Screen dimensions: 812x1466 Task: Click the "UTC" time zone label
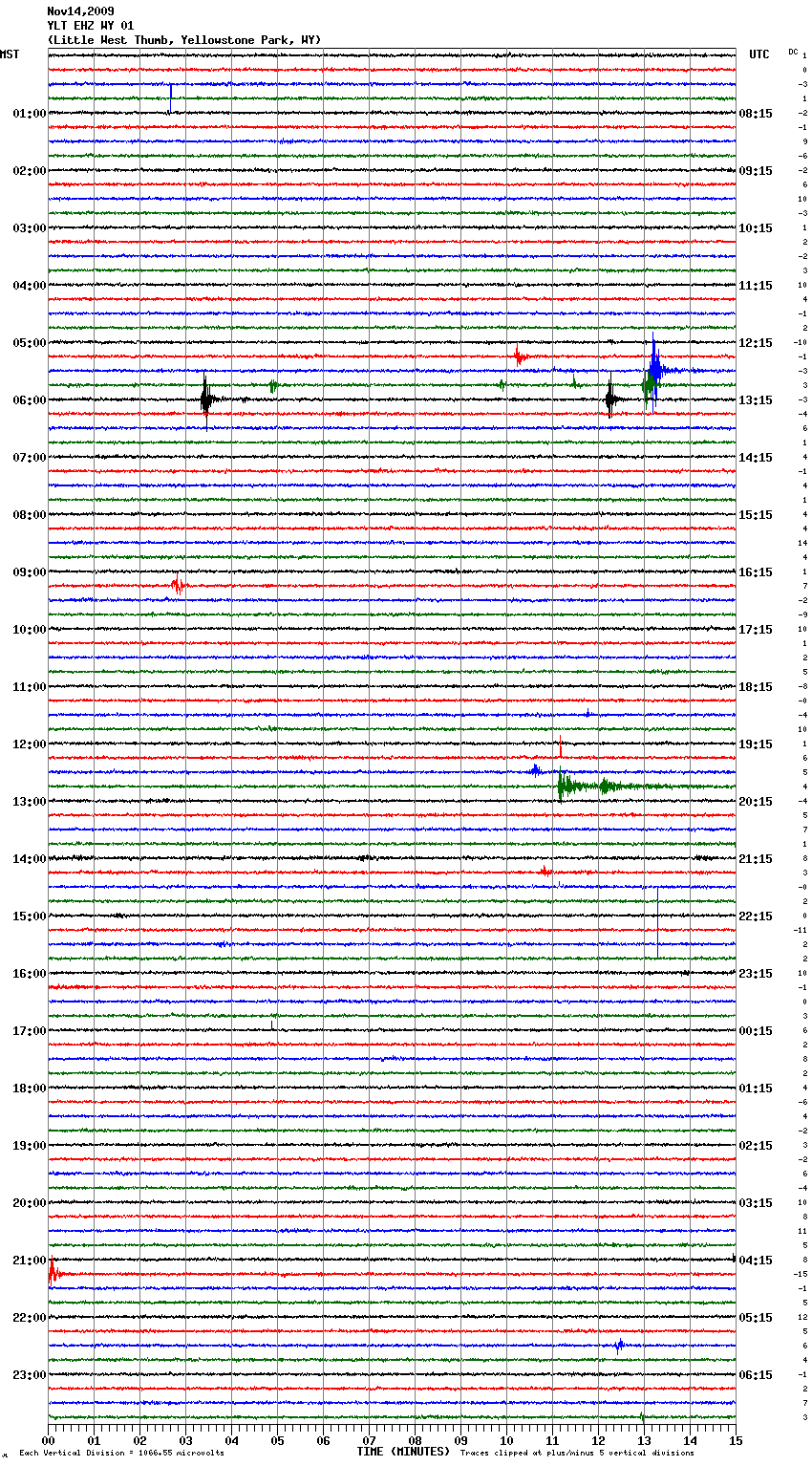tap(759, 54)
